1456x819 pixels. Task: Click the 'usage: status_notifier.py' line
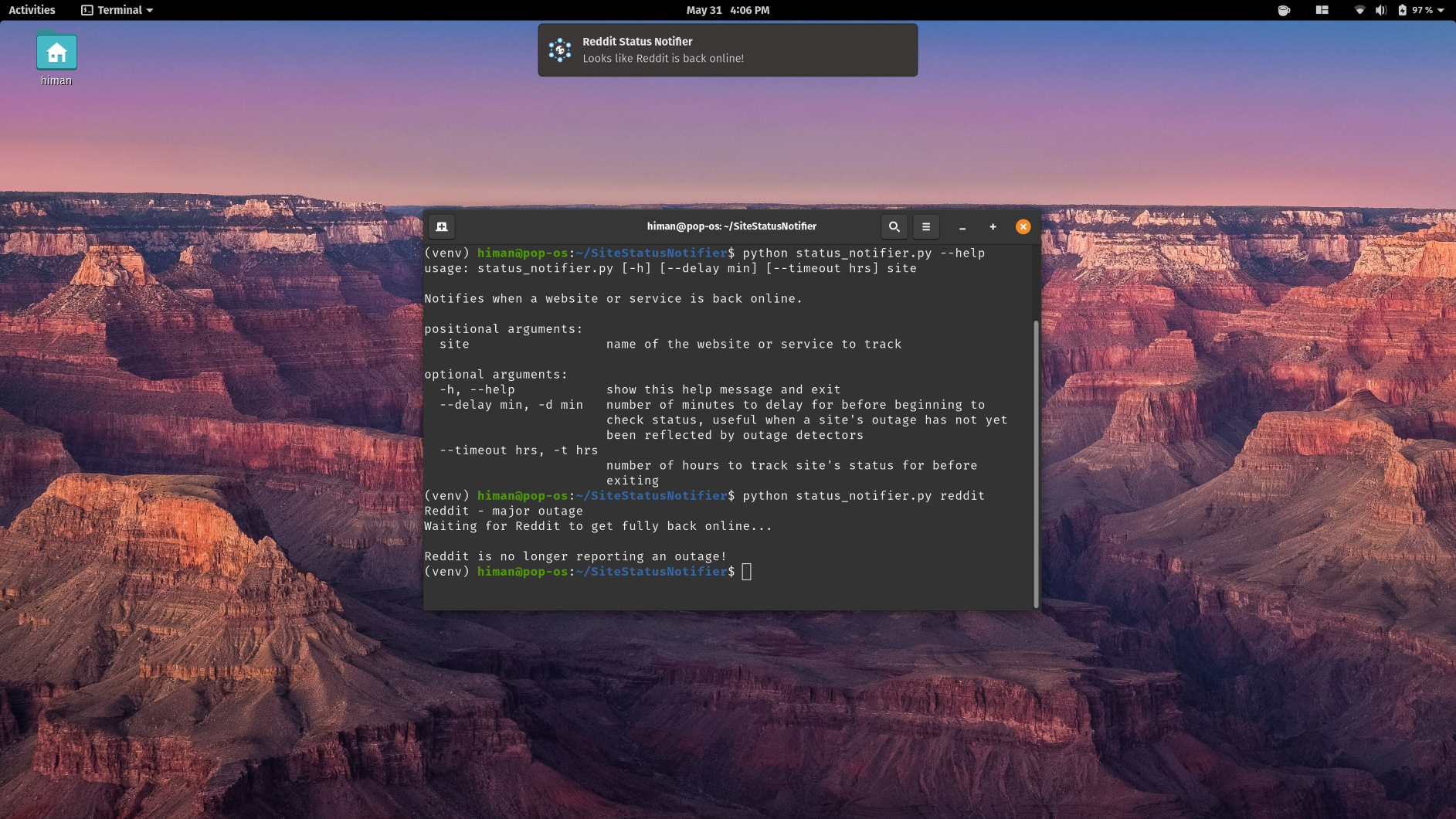pos(670,268)
